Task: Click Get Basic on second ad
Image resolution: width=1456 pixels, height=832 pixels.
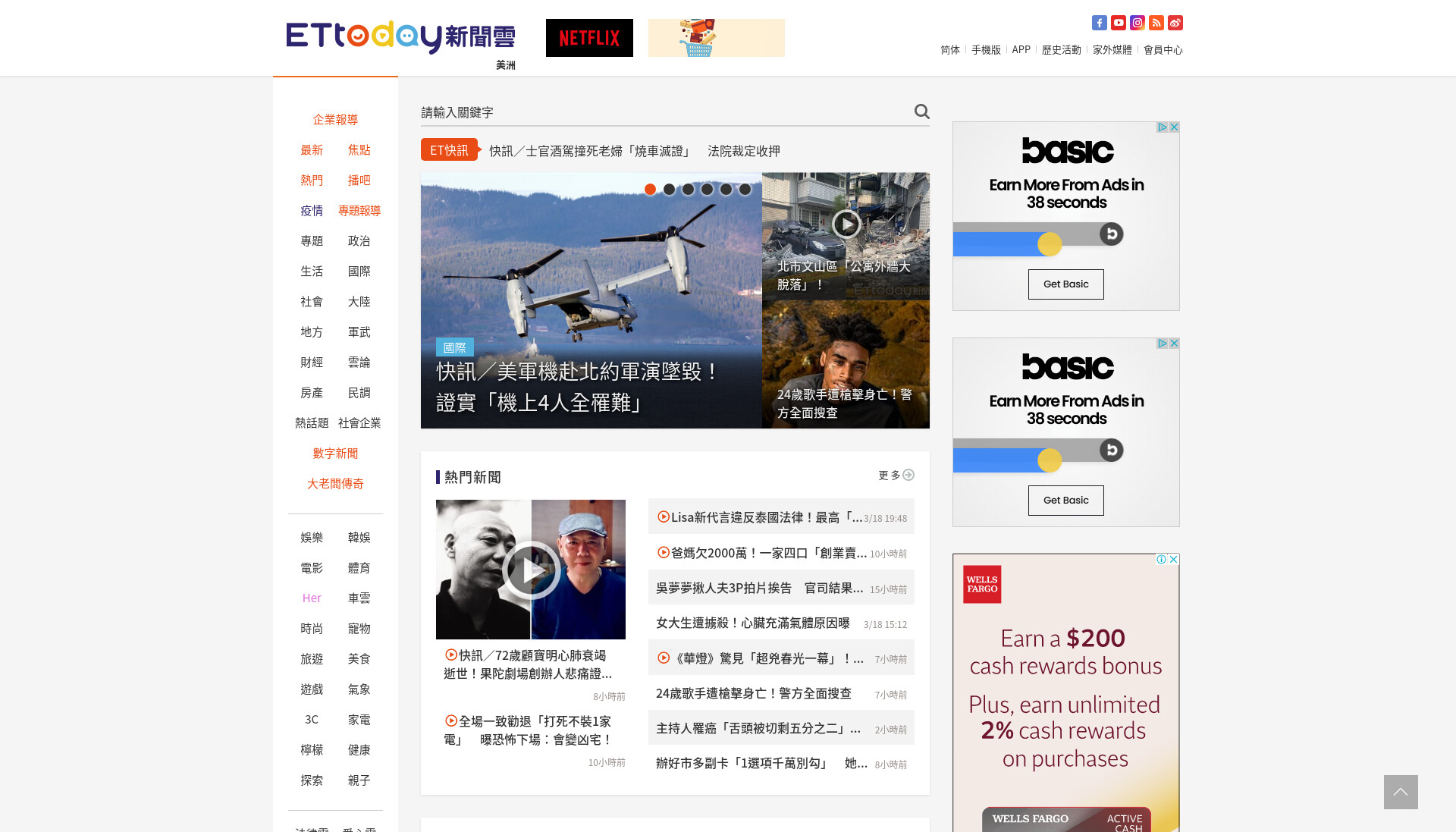Action: [x=1066, y=501]
